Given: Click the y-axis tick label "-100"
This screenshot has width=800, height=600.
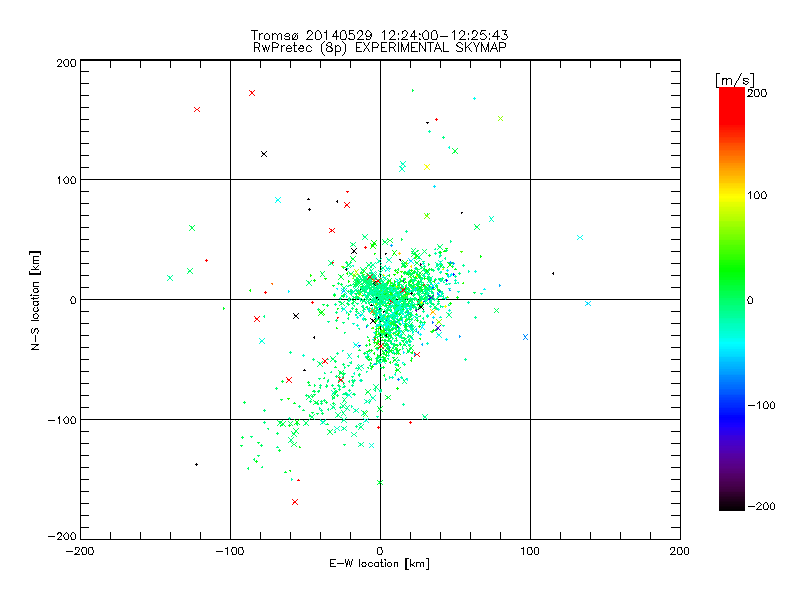Looking at the screenshot, I should point(62,420).
